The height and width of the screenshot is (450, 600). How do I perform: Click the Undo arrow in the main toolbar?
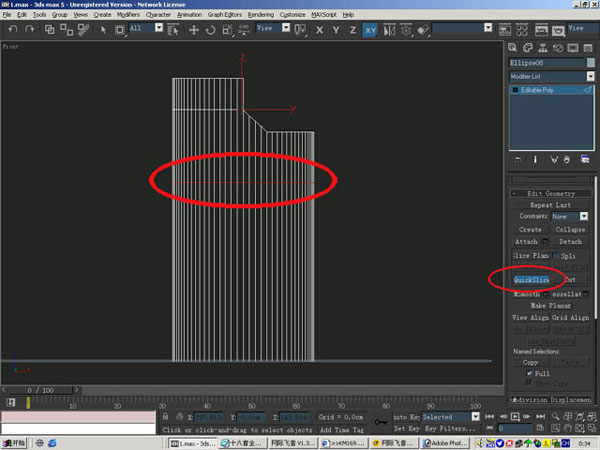point(13,30)
